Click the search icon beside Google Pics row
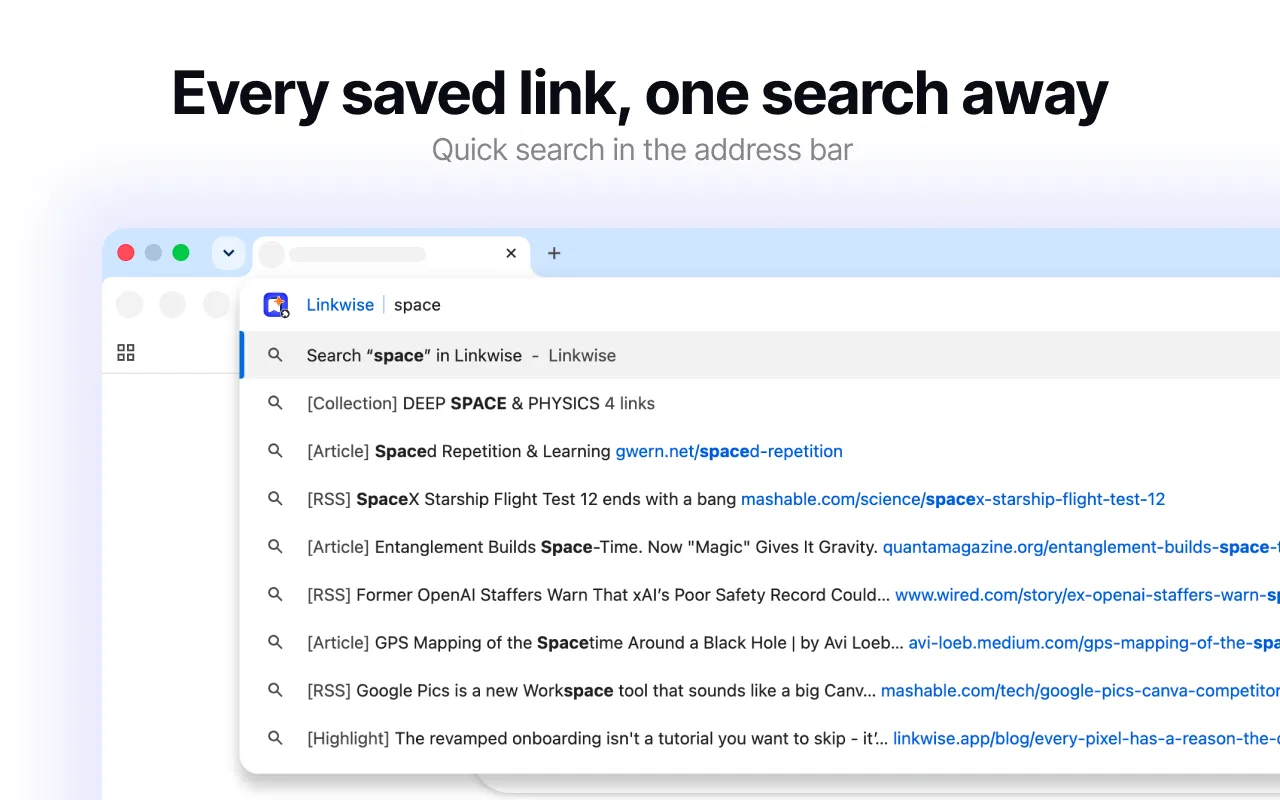Viewport: 1280px width, 800px height. coord(275,690)
